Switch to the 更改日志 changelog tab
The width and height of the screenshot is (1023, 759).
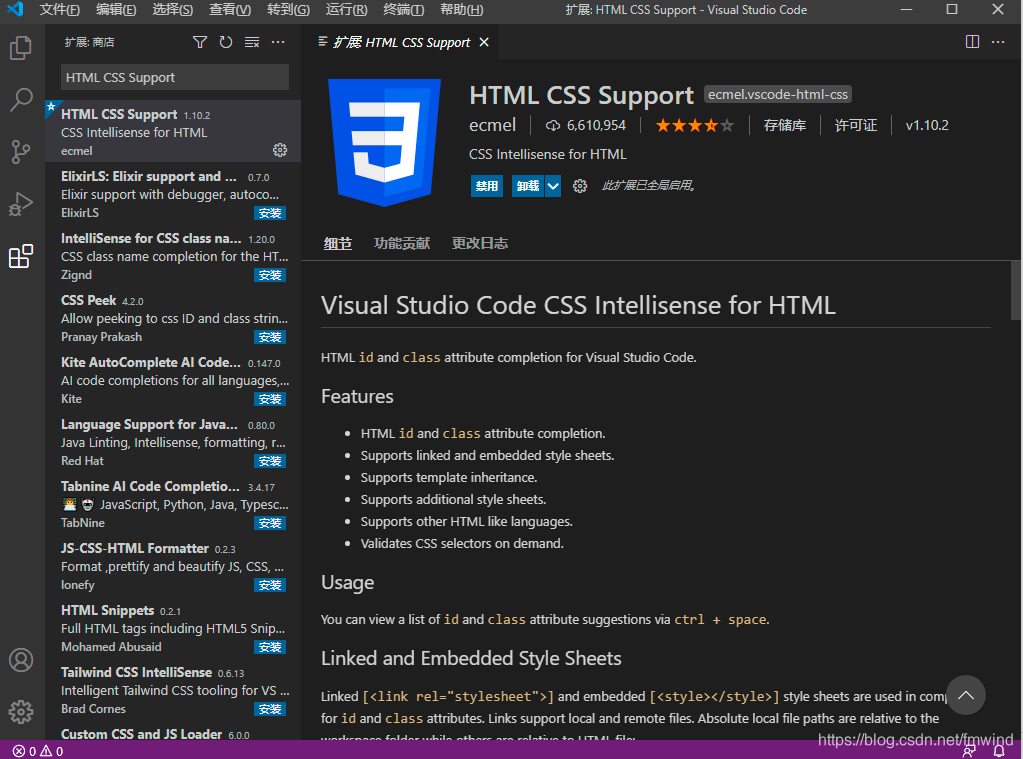480,243
